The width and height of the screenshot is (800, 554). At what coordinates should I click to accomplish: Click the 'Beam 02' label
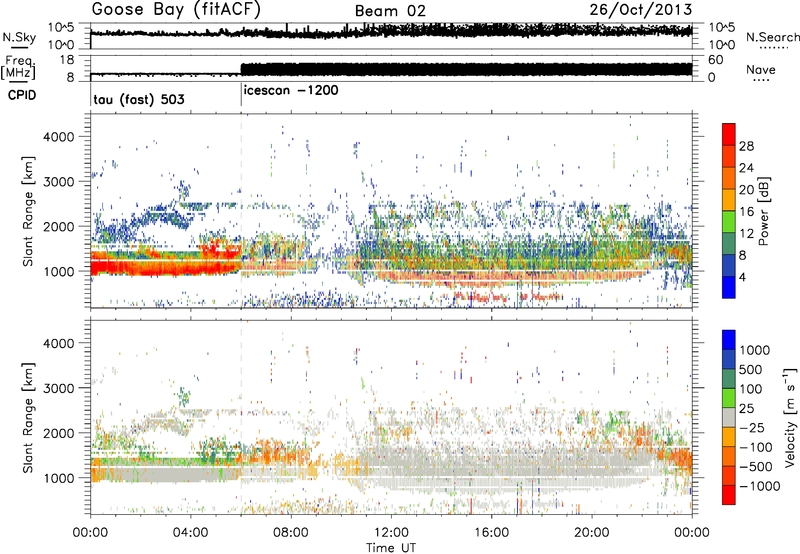tap(390, 11)
